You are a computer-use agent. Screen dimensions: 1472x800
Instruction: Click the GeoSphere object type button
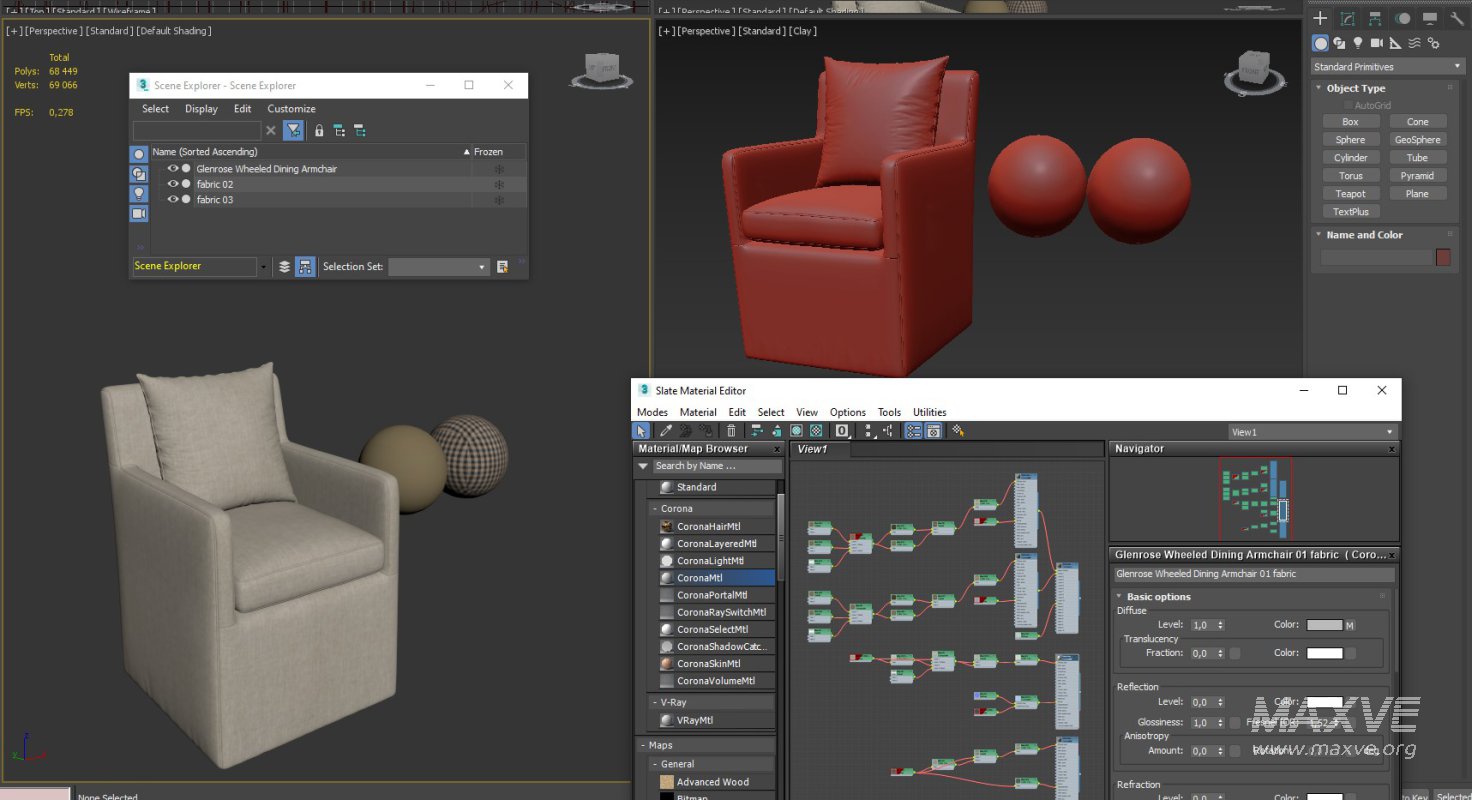tap(1417, 140)
